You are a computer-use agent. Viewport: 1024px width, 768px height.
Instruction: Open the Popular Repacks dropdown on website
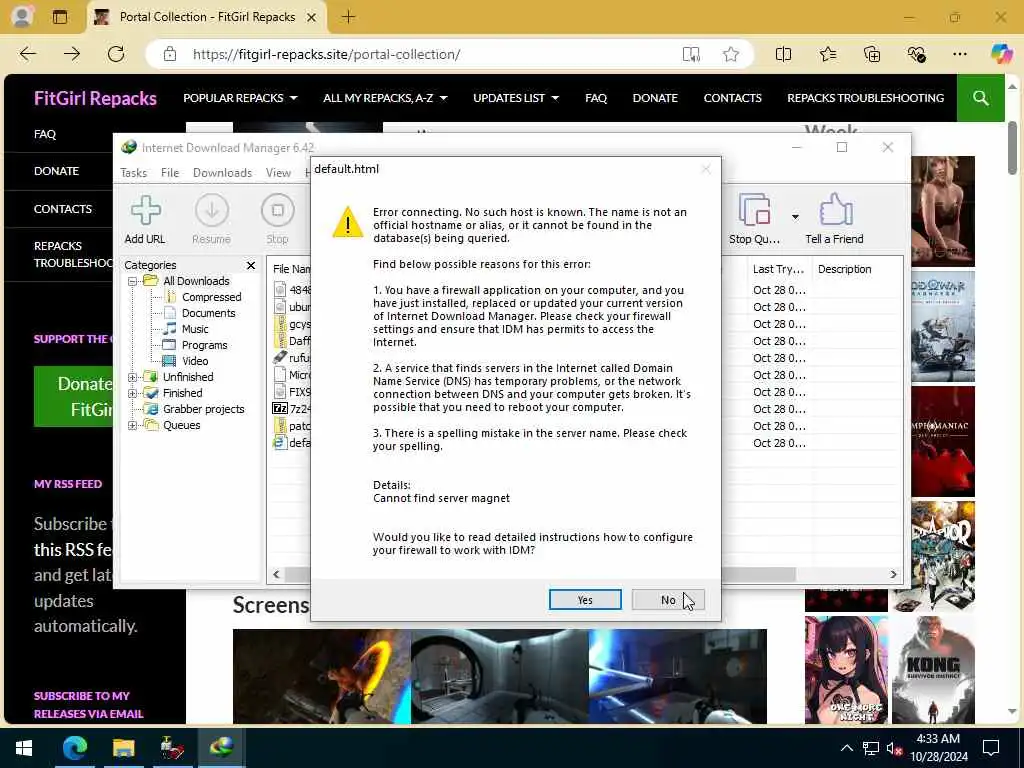240,98
